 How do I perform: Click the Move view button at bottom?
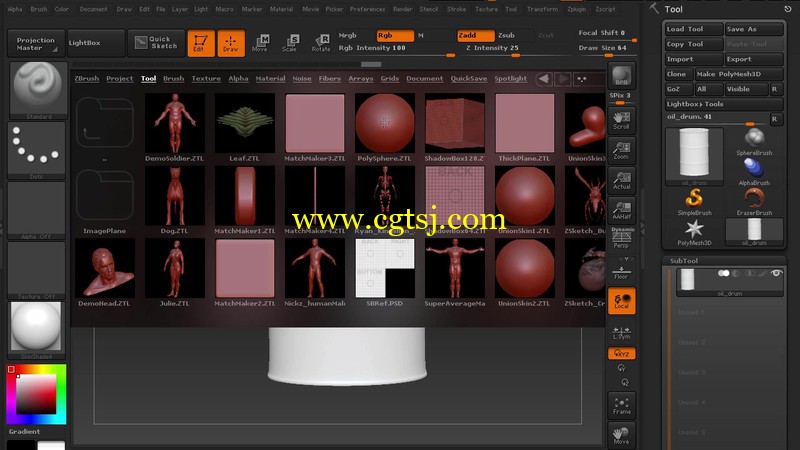(621, 435)
